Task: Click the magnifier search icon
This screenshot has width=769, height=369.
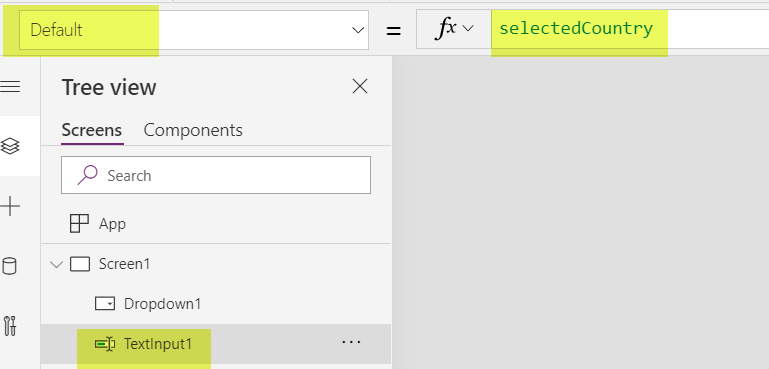Action: pos(87,175)
